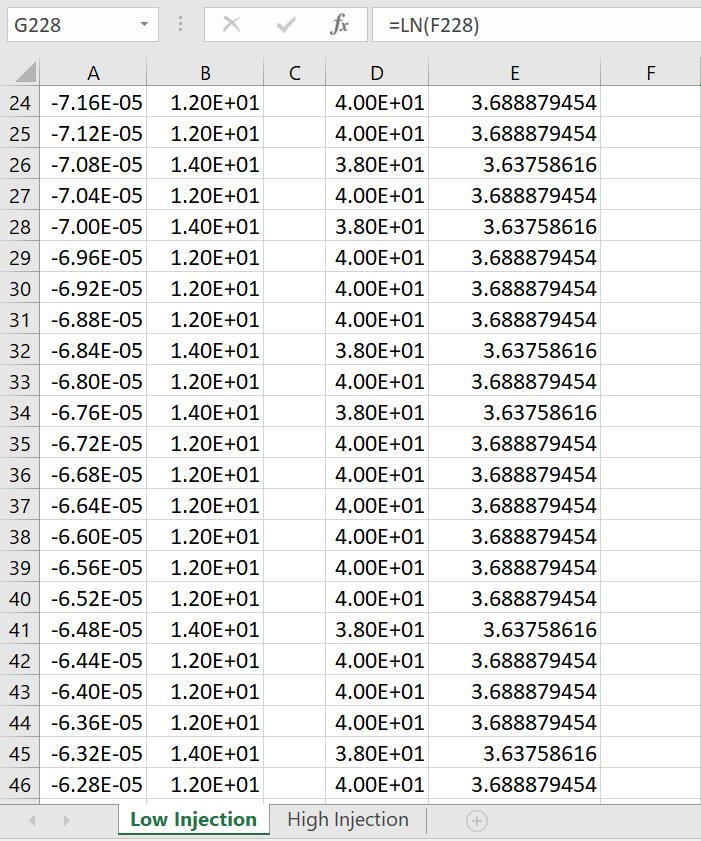Click cell A33 with -6.80E-05
The height and width of the screenshot is (841, 701).
coord(93,381)
